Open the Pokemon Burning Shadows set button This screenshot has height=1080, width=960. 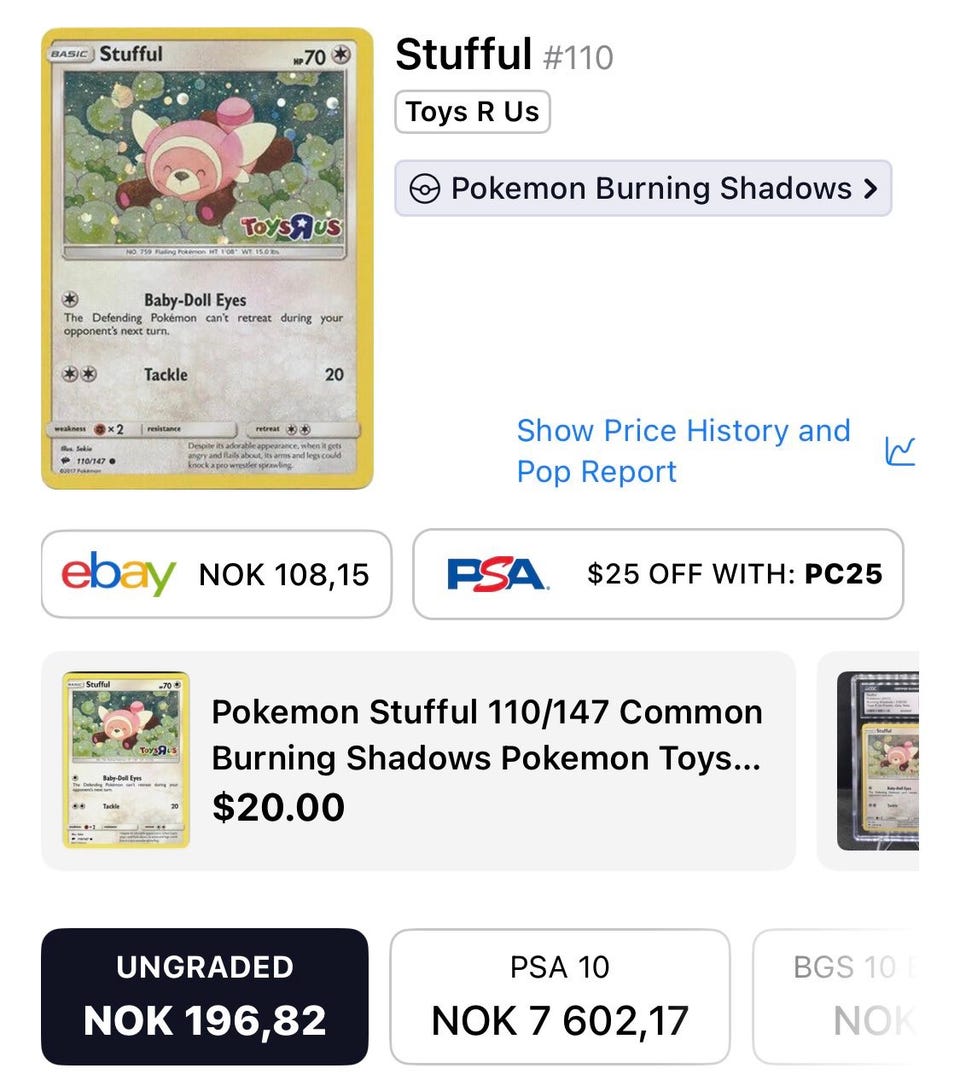(x=643, y=188)
